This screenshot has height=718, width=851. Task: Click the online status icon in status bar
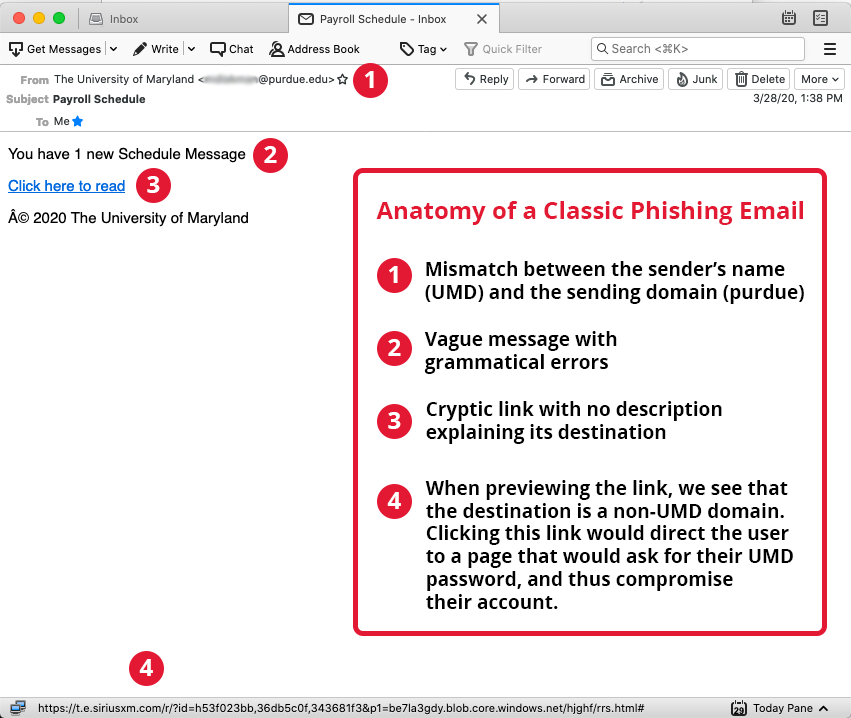coord(17,708)
